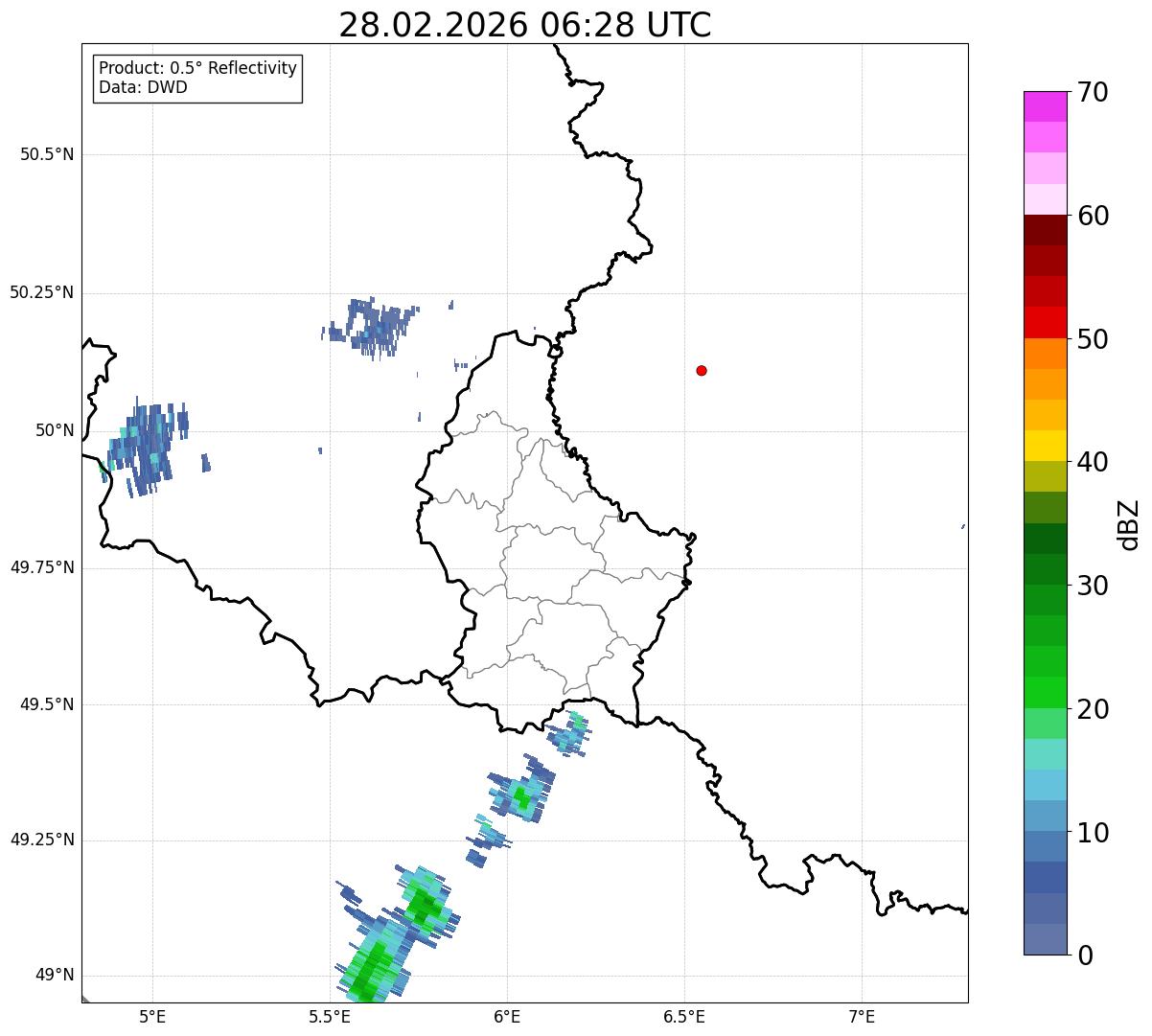Click the 50 tick label on colorbar

1093,339
